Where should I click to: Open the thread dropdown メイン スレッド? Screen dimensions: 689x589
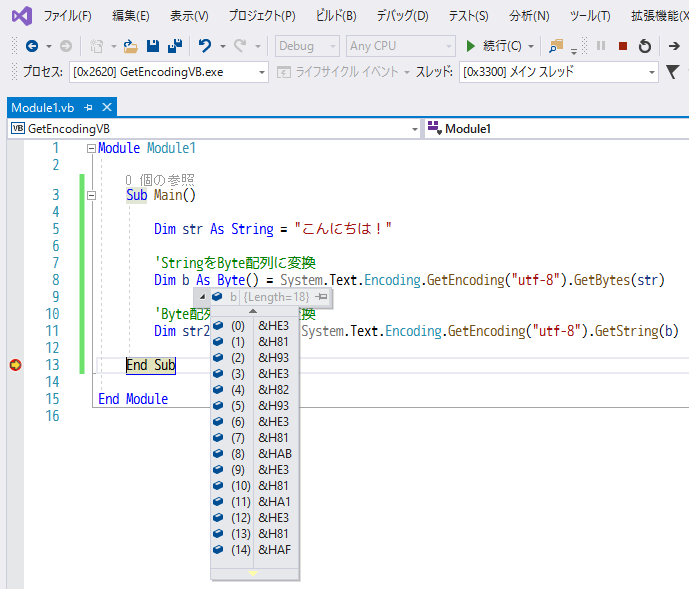(558, 72)
